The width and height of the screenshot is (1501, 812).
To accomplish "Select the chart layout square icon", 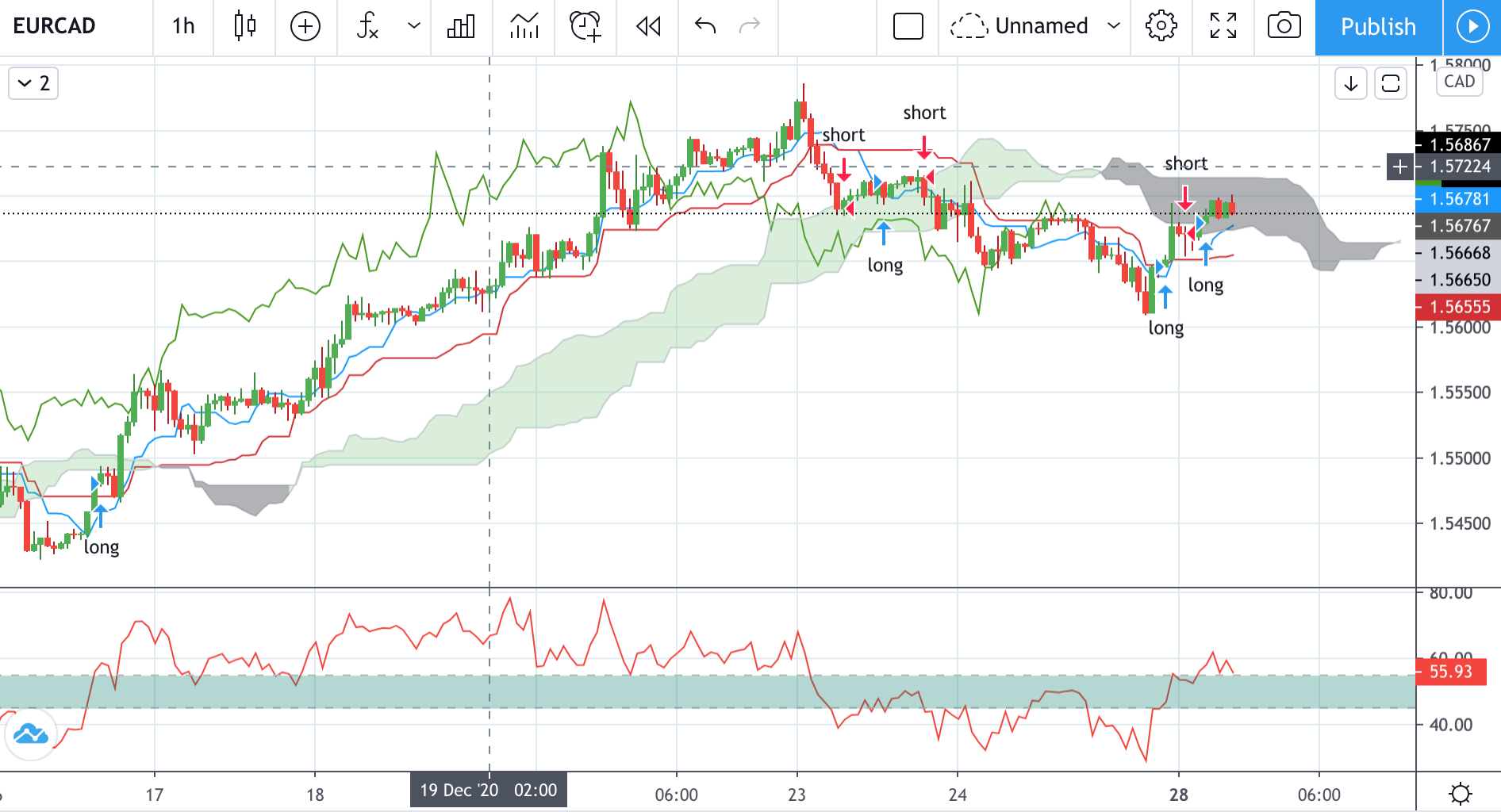I will click(908, 26).
